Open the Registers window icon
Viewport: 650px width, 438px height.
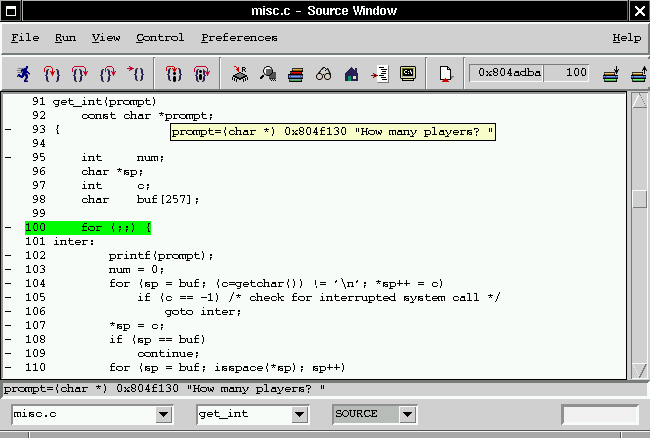[240, 73]
